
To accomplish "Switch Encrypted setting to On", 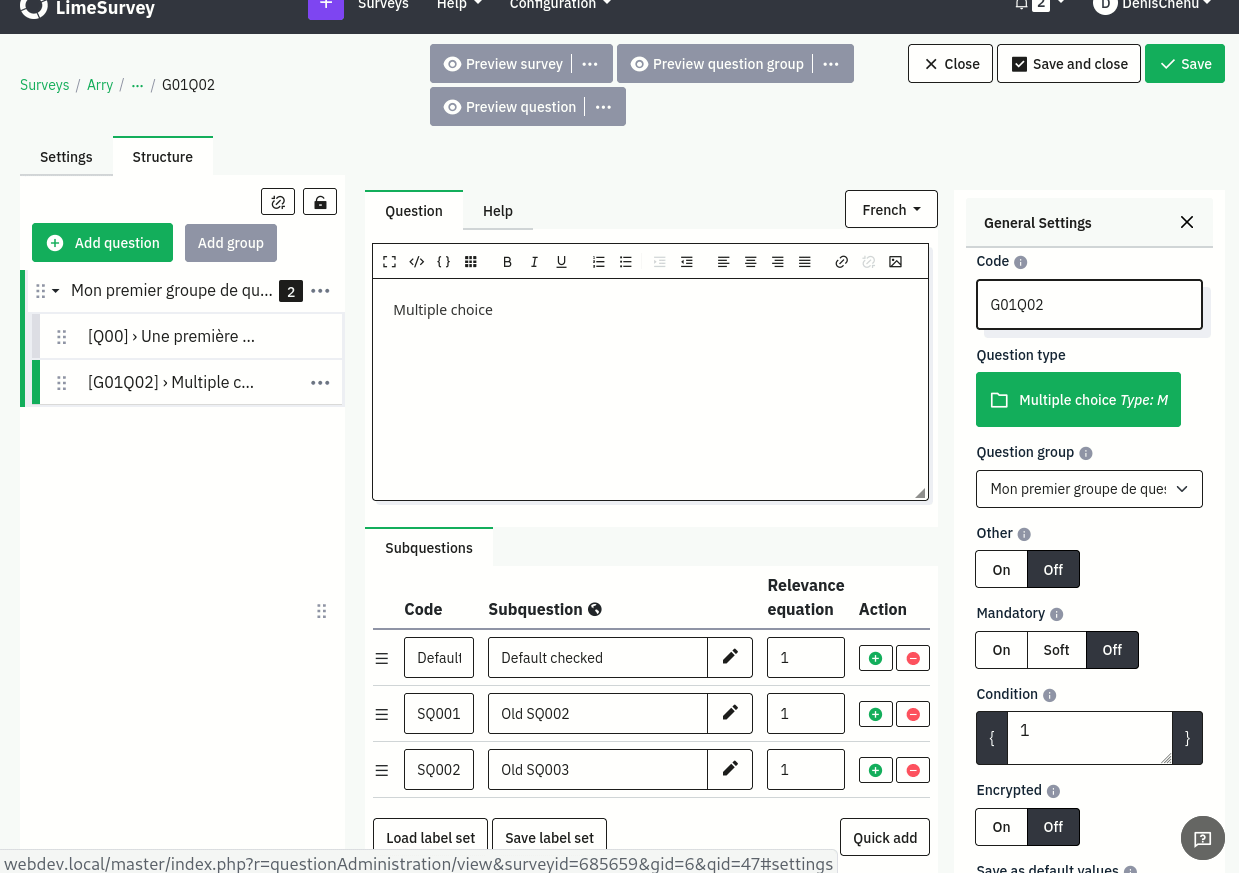I will pyautogui.click(x=1001, y=827).
